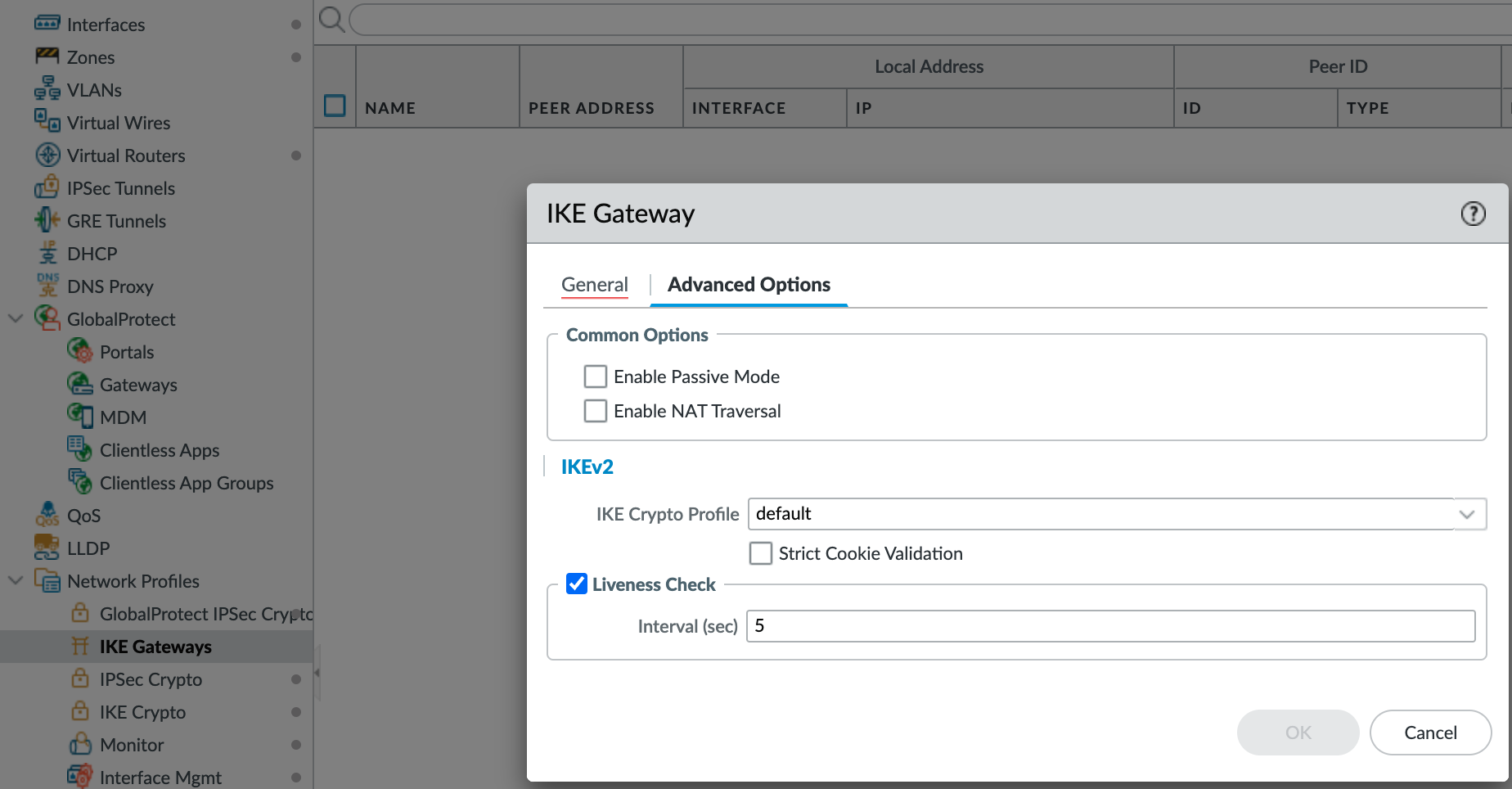The width and height of the screenshot is (1512, 789).
Task: Click the liveness check Interval field
Action: coord(1111,626)
